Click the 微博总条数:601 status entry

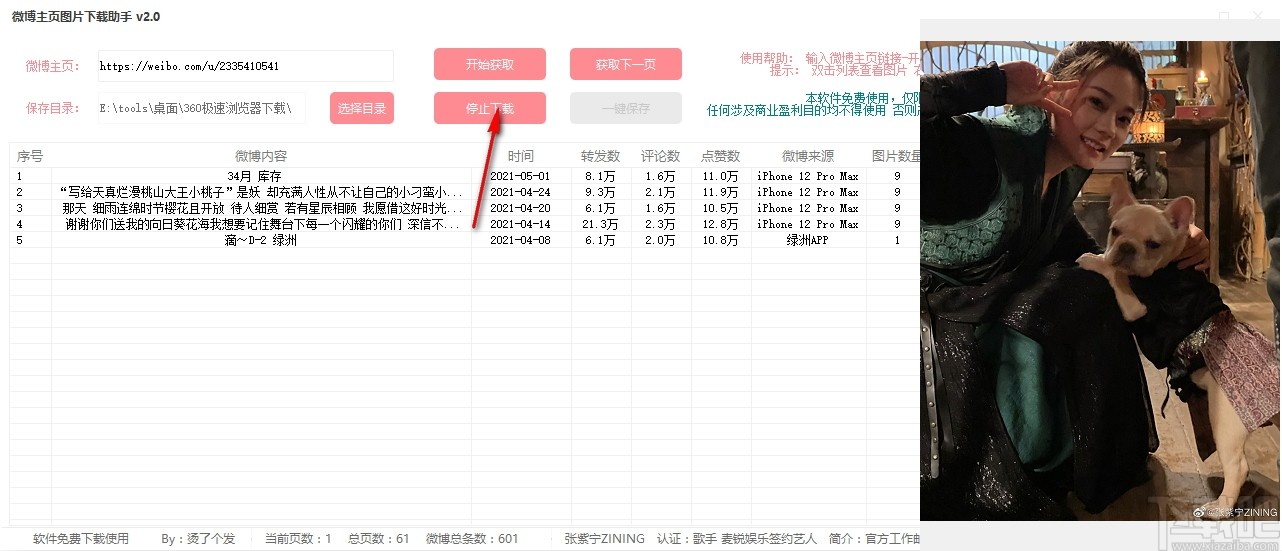tap(472, 538)
